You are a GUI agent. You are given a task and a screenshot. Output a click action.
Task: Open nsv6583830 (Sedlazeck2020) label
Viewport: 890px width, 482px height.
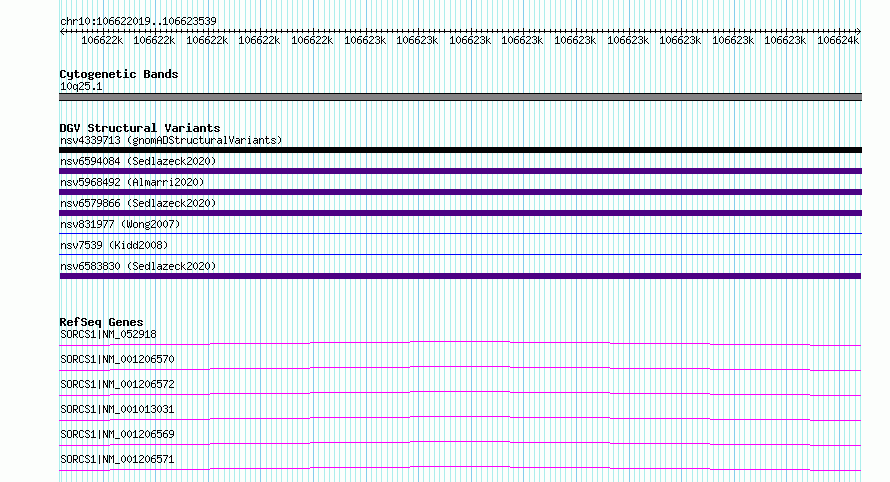(x=138, y=266)
